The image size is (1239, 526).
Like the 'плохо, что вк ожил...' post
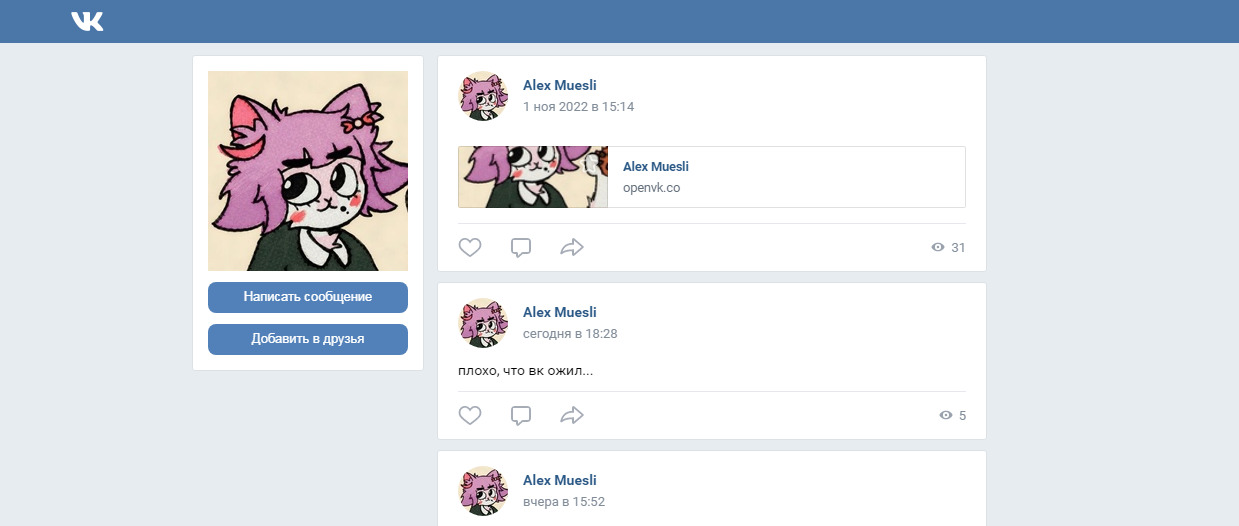click(470, 415)
